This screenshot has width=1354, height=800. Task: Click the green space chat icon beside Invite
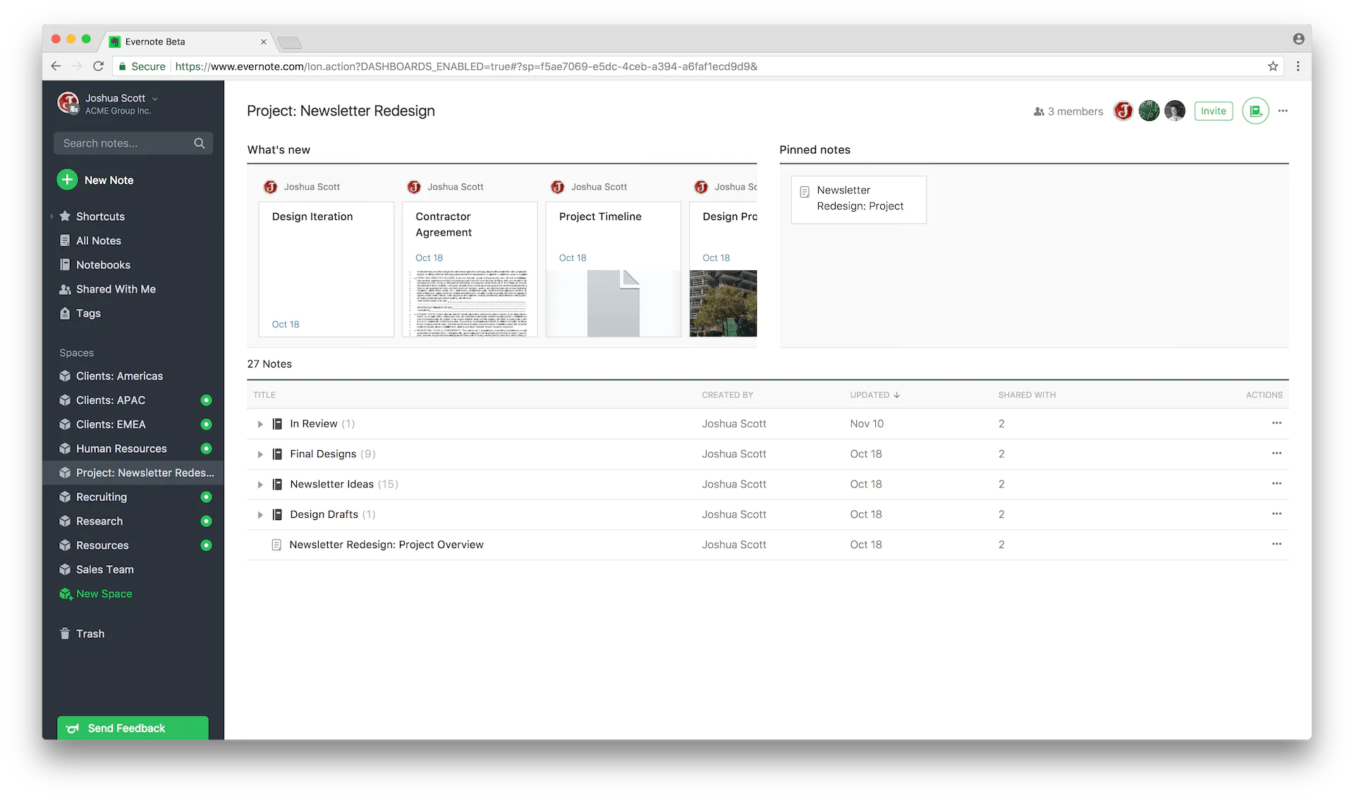(1255, 111)
